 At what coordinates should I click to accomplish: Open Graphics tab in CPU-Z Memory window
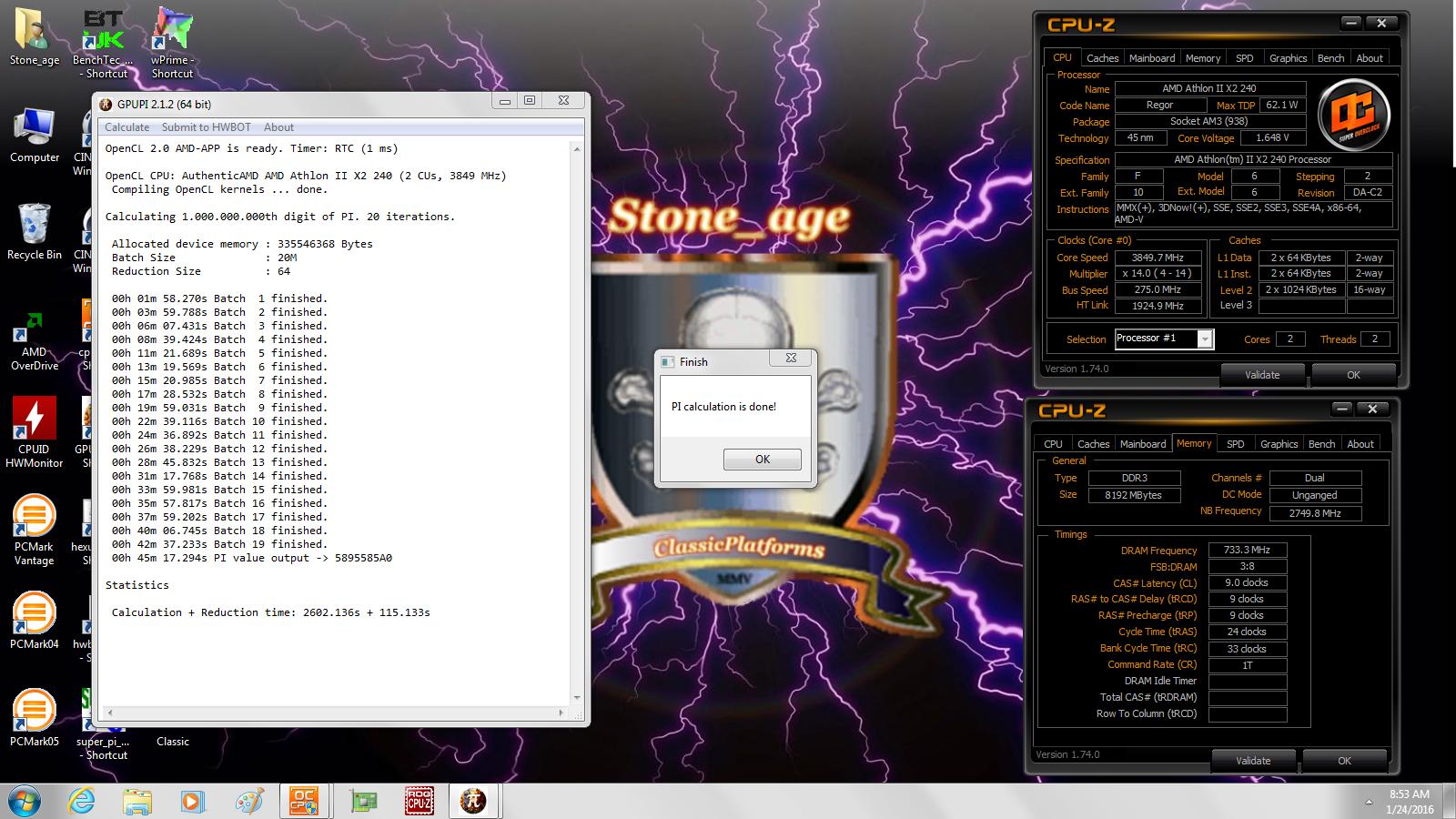1279,444
